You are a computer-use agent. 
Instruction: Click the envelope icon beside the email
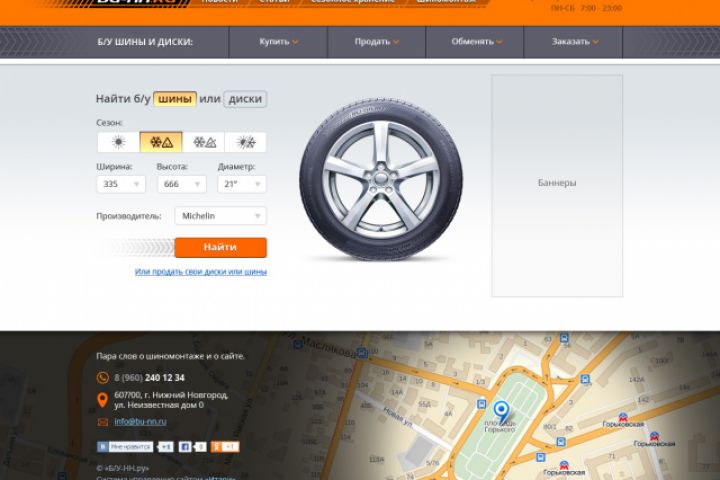(x=103, y=422)
